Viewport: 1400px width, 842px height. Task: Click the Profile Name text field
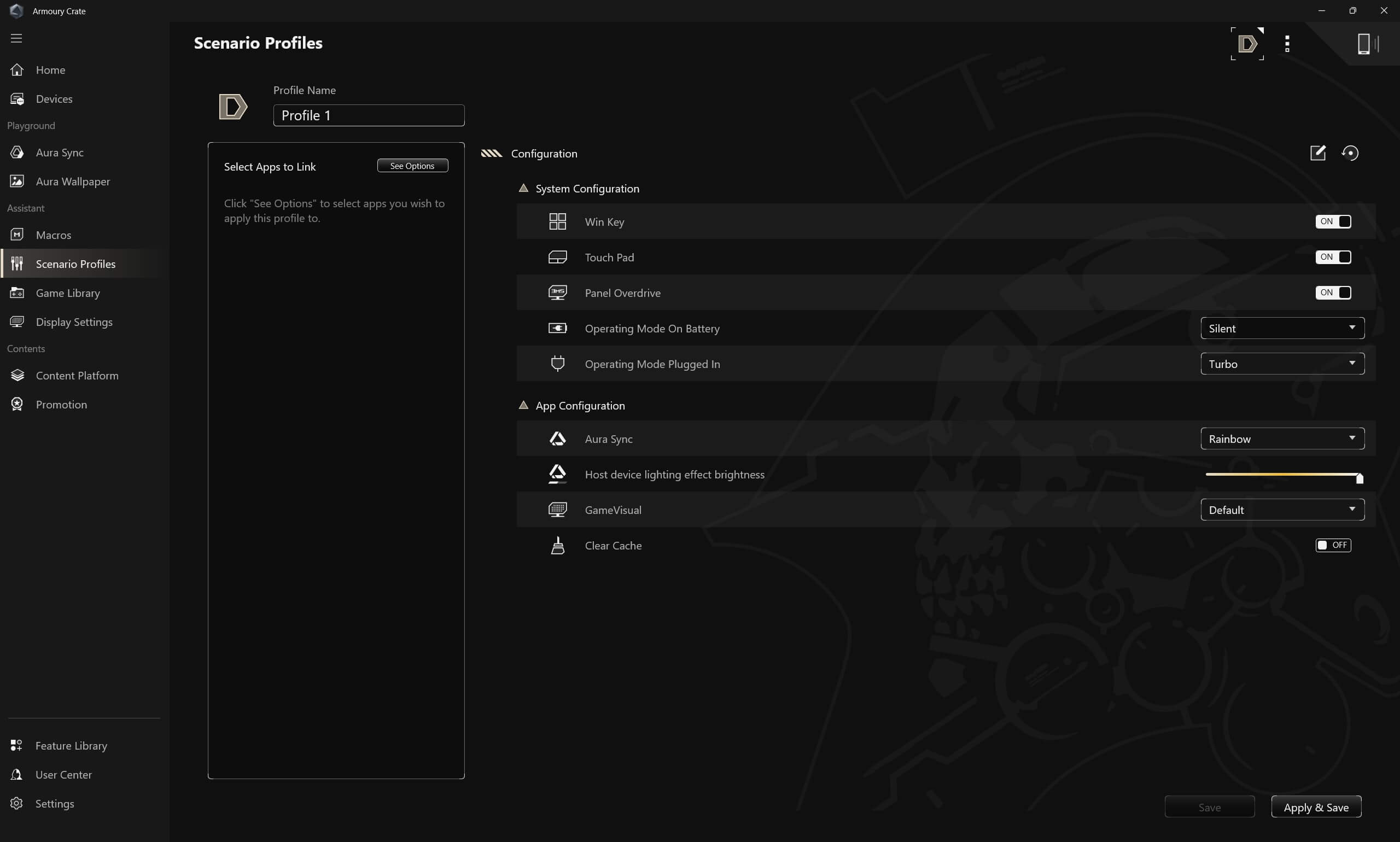pos(369,115)
